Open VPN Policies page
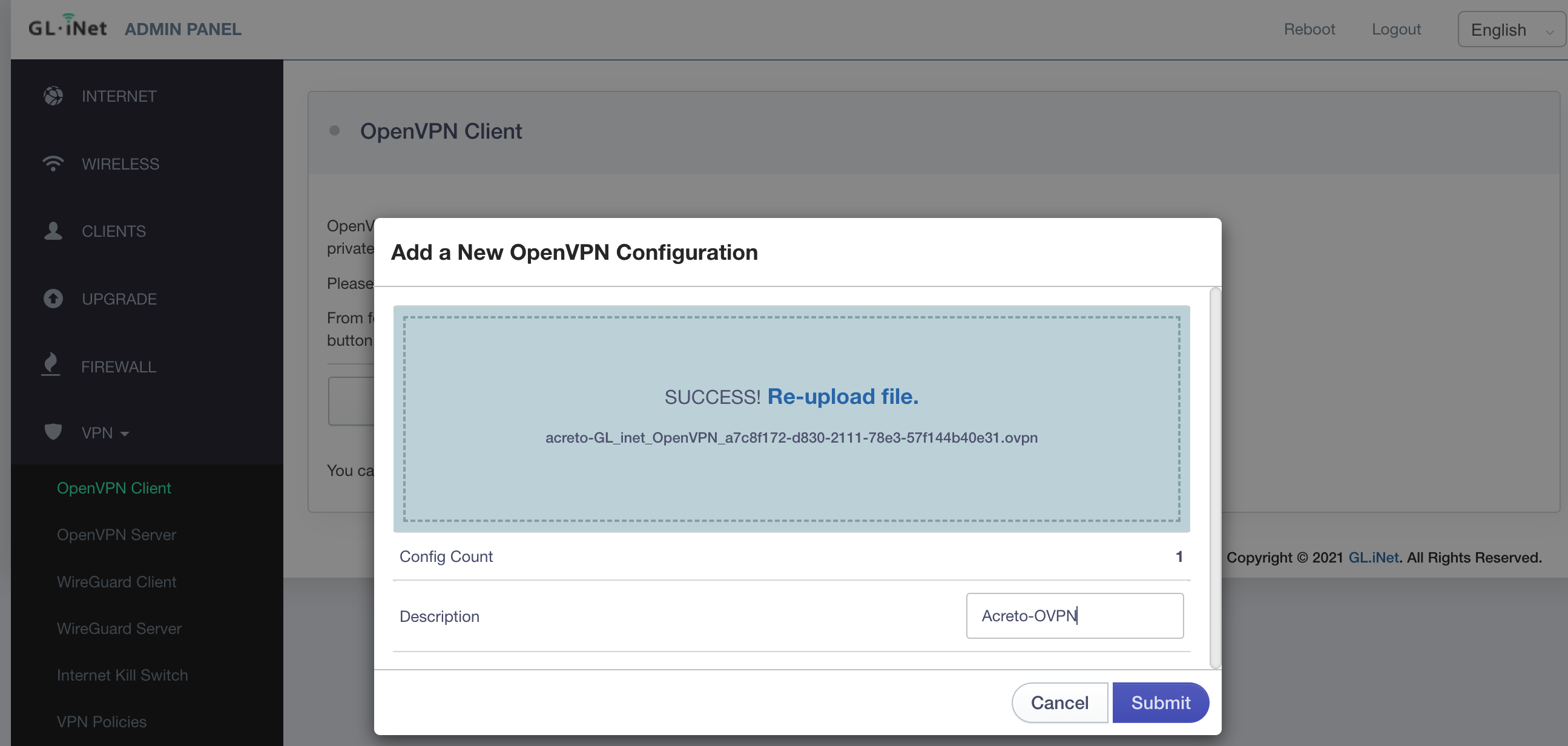The height and width of the screenshot is (746, 1568). [102, 722]
